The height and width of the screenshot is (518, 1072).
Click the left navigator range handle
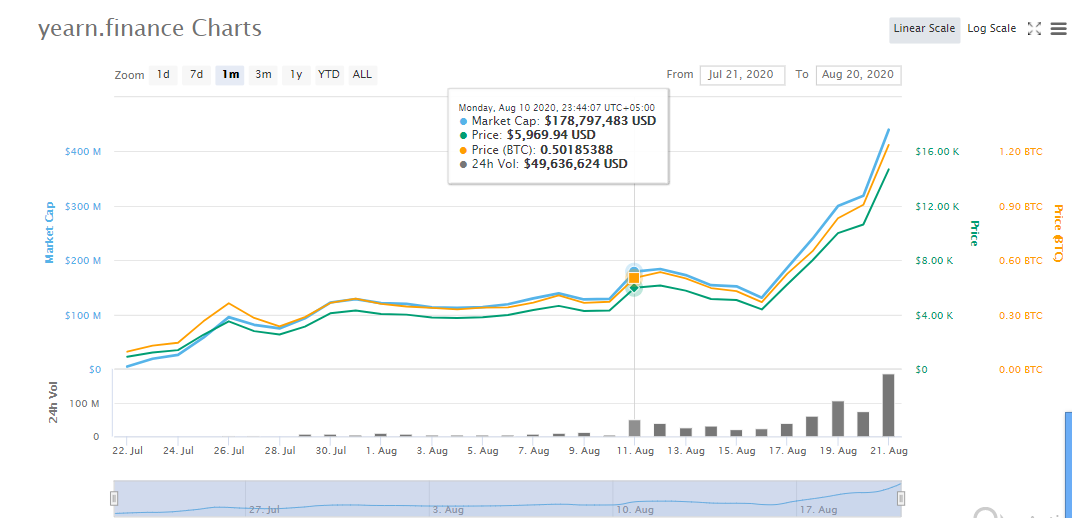tap(115, 498)
